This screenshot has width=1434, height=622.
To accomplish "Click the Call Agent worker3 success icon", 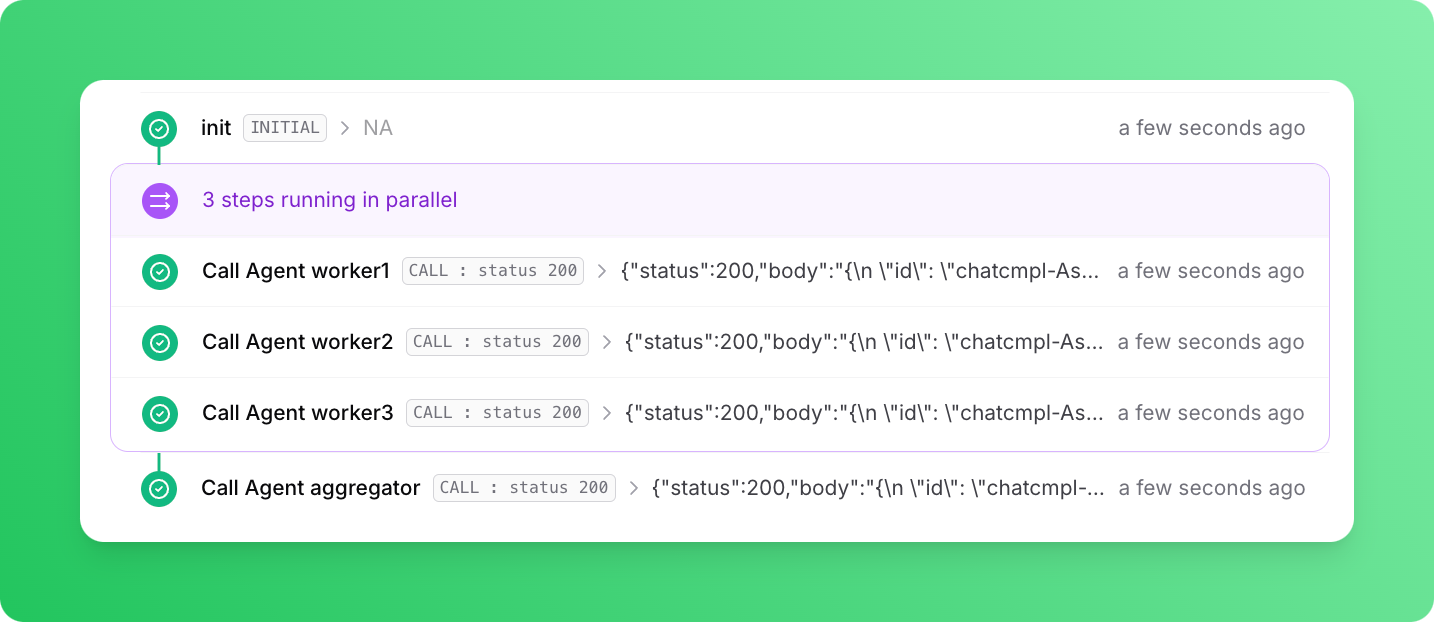I will tap(159, 413).
